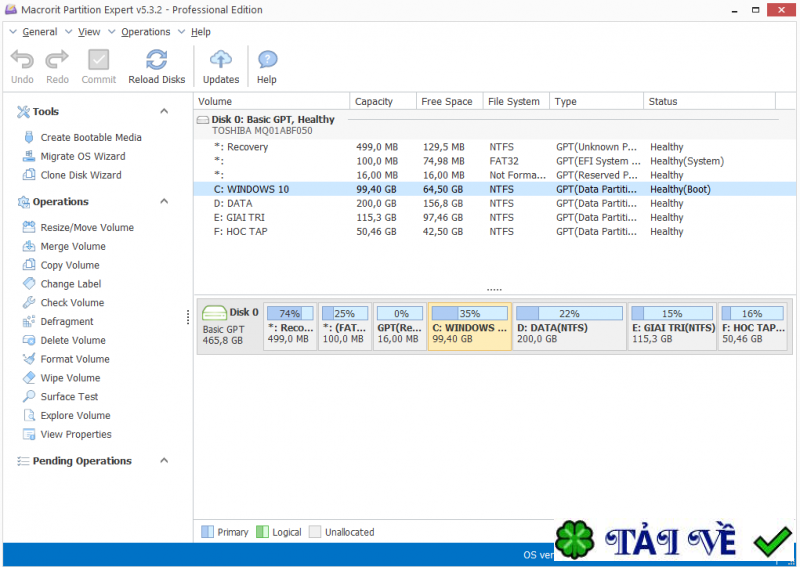Select Wipe Volume operation

point(61,378)
